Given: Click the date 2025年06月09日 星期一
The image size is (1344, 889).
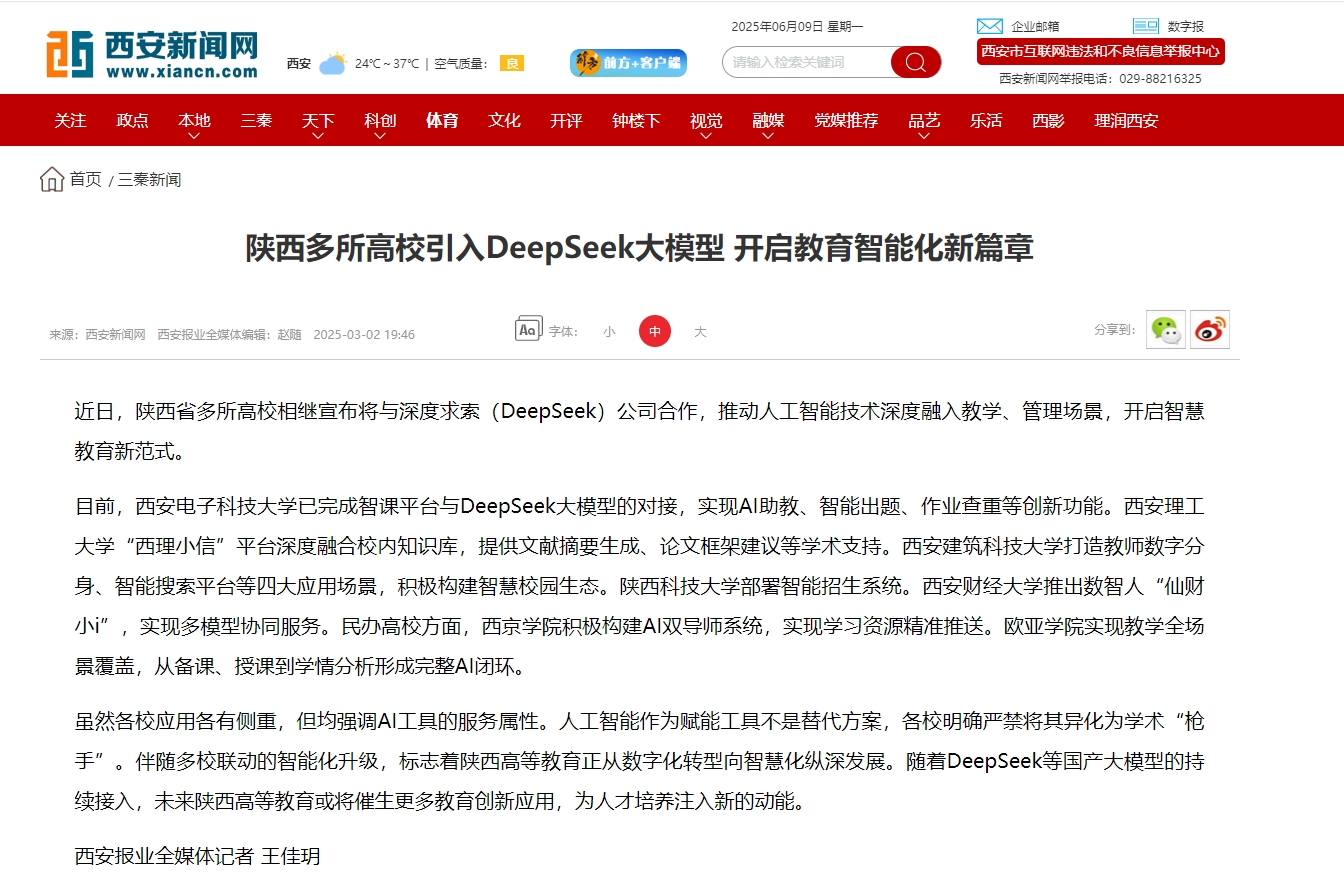Looking at the screenshot, I should (x=797, y=27).
